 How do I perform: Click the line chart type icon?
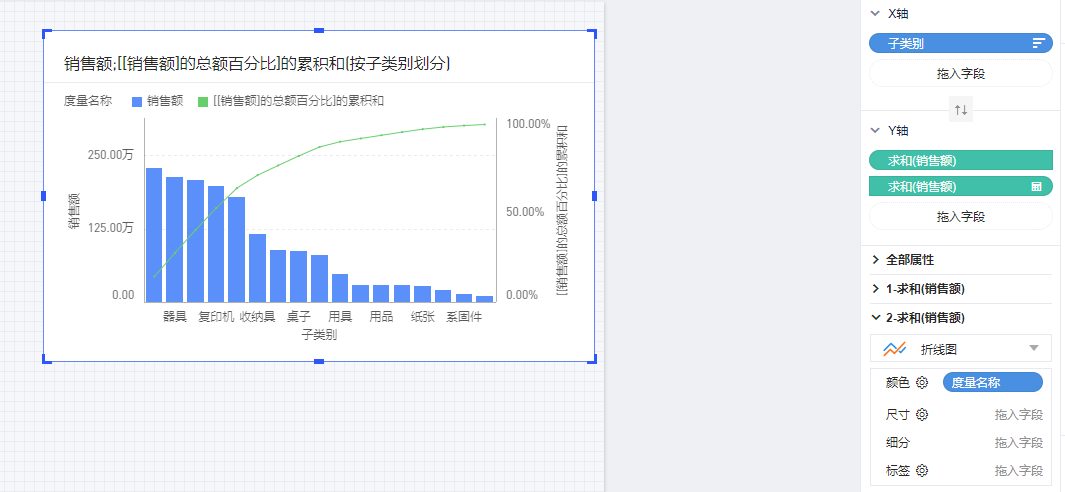pyautogui.click(x=895, y=348)
